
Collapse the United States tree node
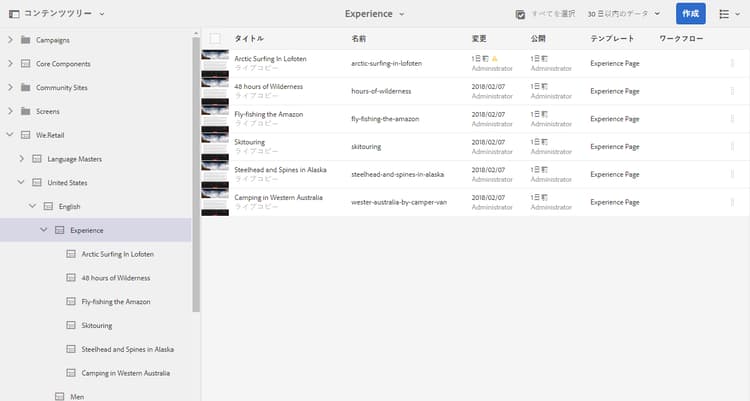click(x=21, y=182)
